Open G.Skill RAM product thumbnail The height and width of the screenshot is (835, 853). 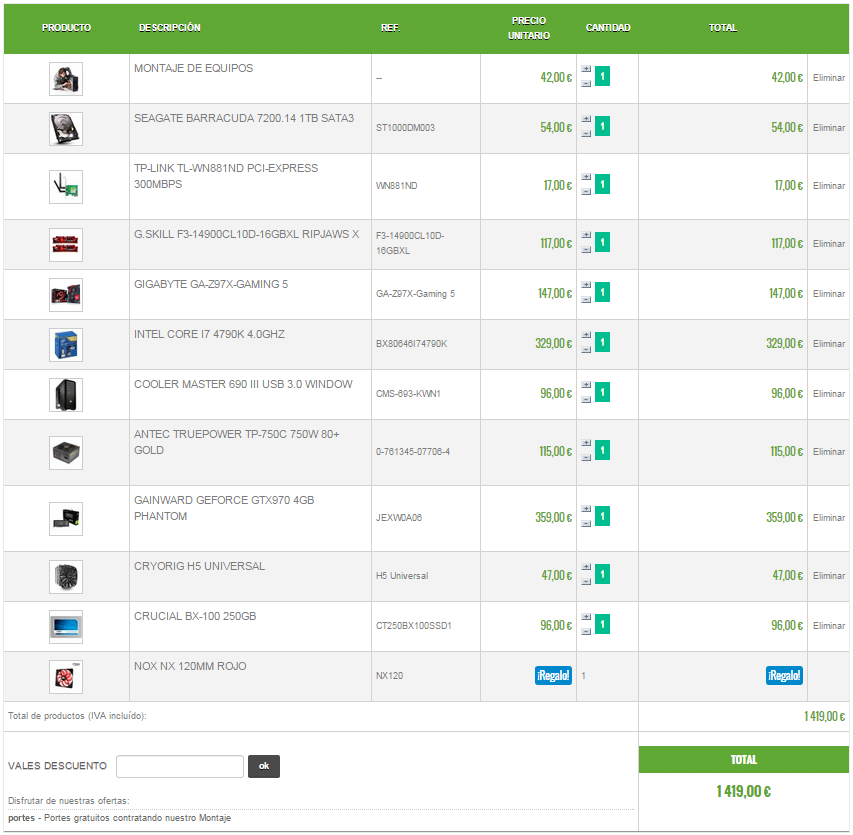(x=66, y=245)
